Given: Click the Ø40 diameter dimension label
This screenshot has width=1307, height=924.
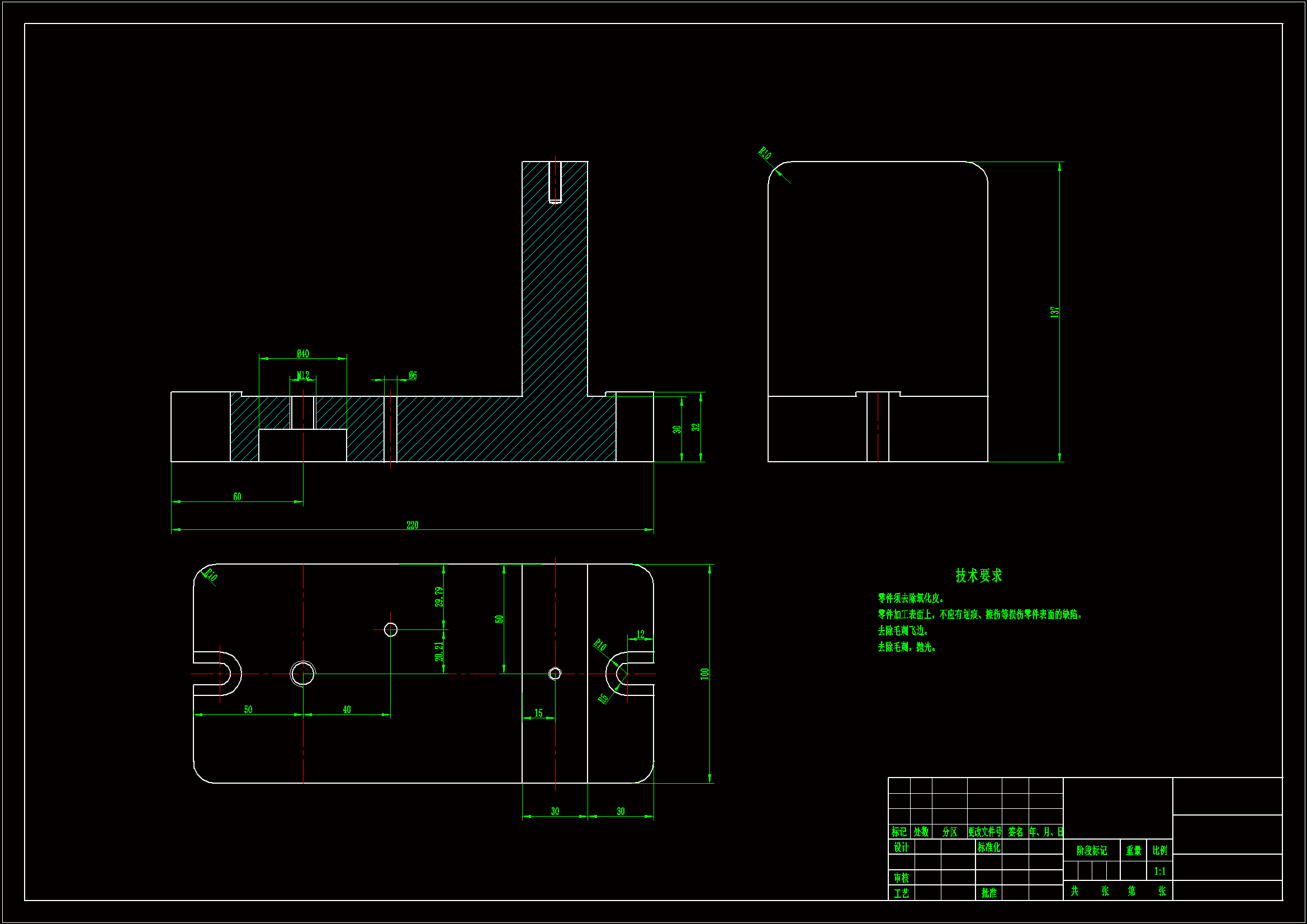Looking at the screenshot, I should 303,353.
